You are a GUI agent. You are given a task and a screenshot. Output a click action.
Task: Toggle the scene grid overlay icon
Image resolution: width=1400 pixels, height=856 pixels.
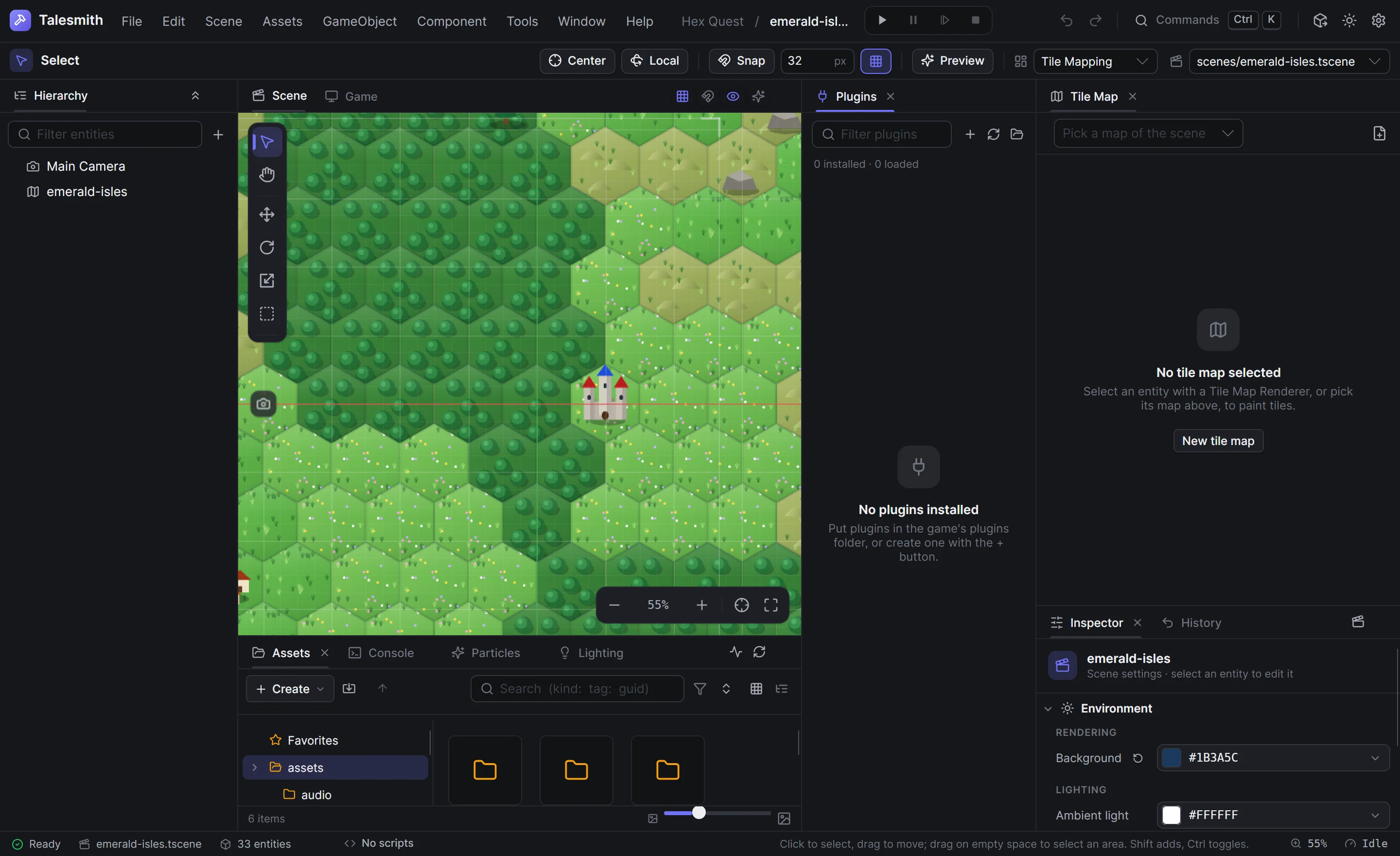click(x=682, y=96)
